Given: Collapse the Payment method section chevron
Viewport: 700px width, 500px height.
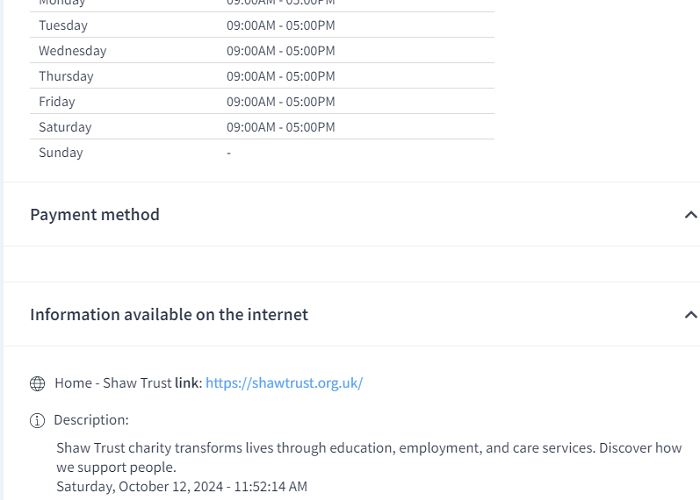Looking at the screenshot, I should (x=691, y=215).
